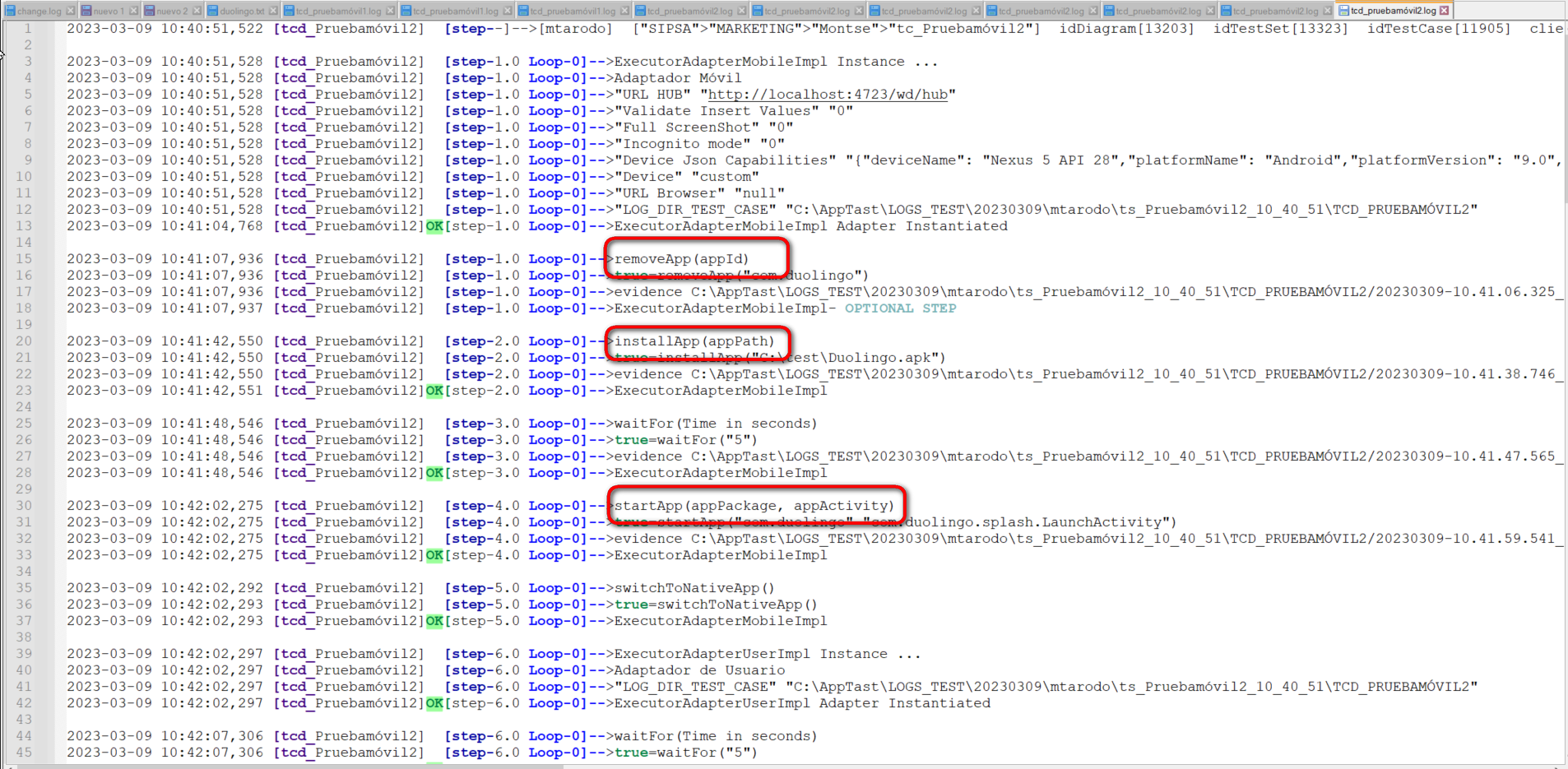This screenshot has width=1568, height=769.
Task: Click the disk icon on the active tab
Action: point(1343,11)
